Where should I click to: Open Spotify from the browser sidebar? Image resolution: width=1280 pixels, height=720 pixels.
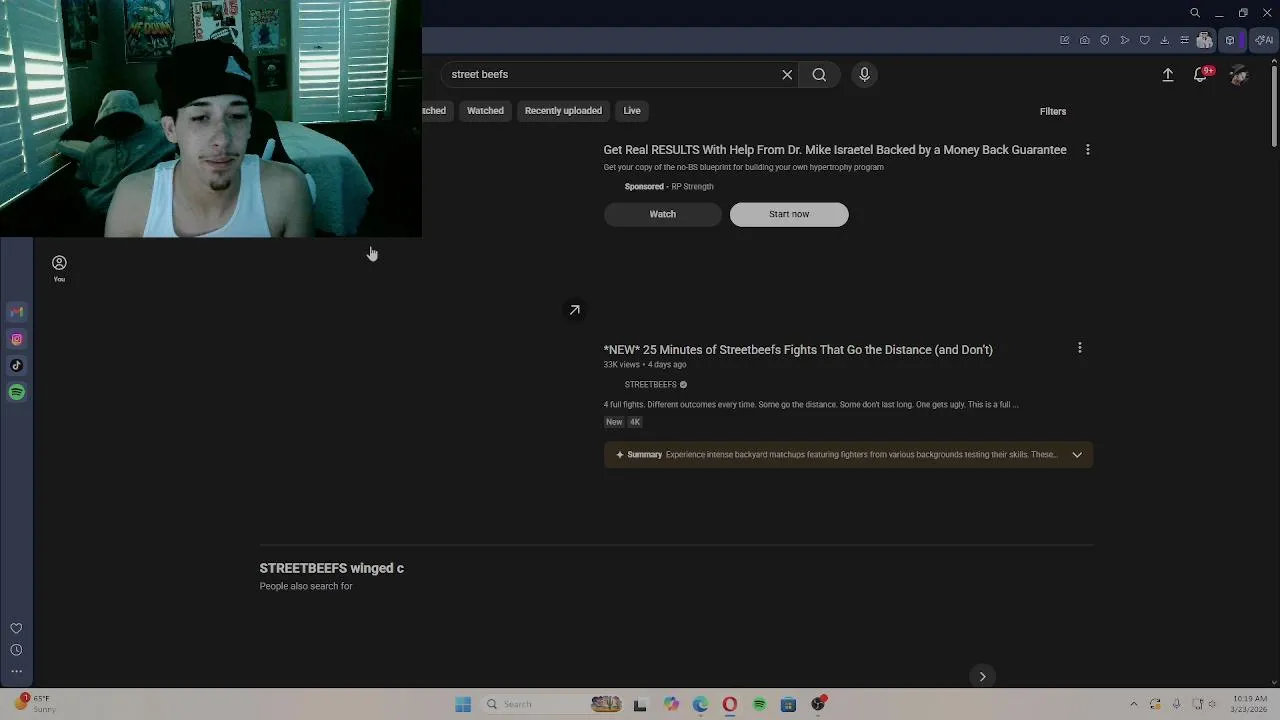tap(16, 392)
